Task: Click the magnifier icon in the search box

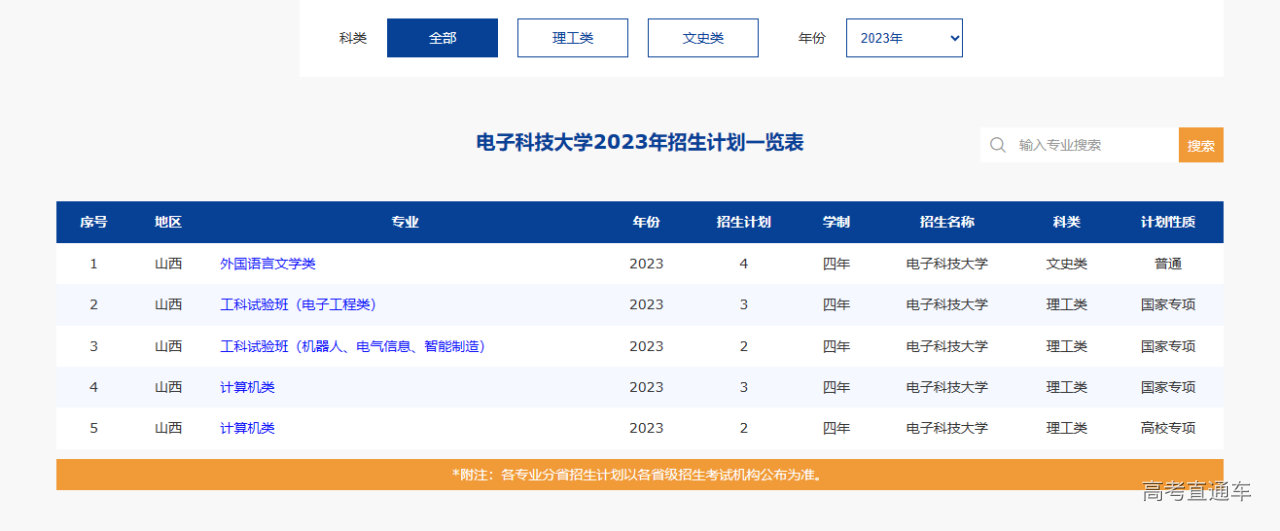Action: click(x=997, y=145)
